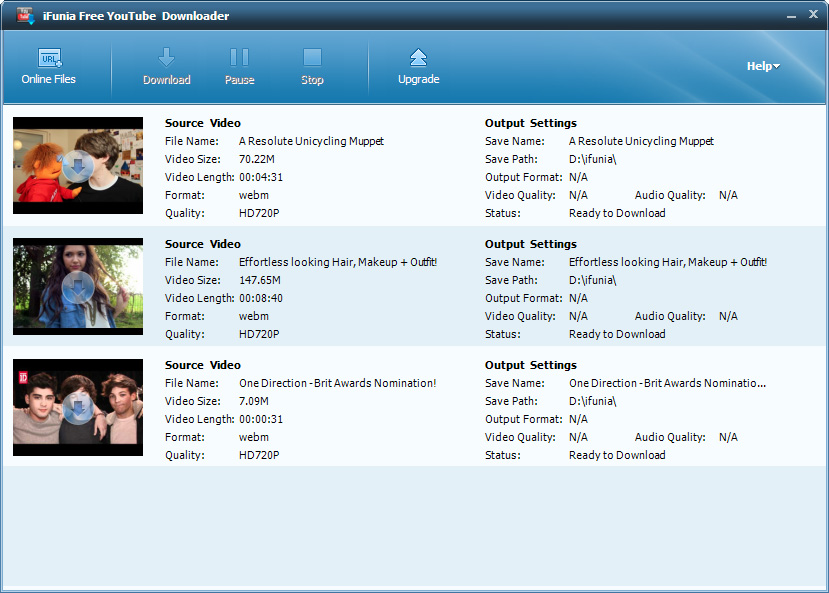
Task: Click HD720P quality of Muppet video
Action: click(259, 213)
